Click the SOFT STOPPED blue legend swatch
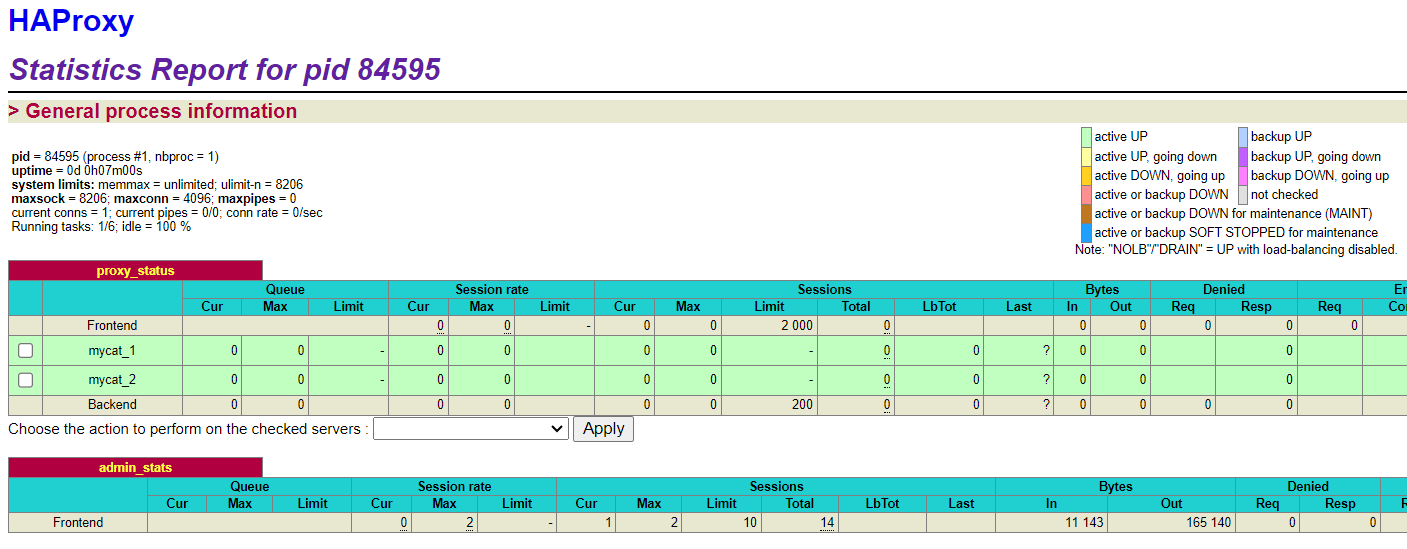This screenshot has height=549, width=1407. pyautogui.click(x=1086, y=232)
